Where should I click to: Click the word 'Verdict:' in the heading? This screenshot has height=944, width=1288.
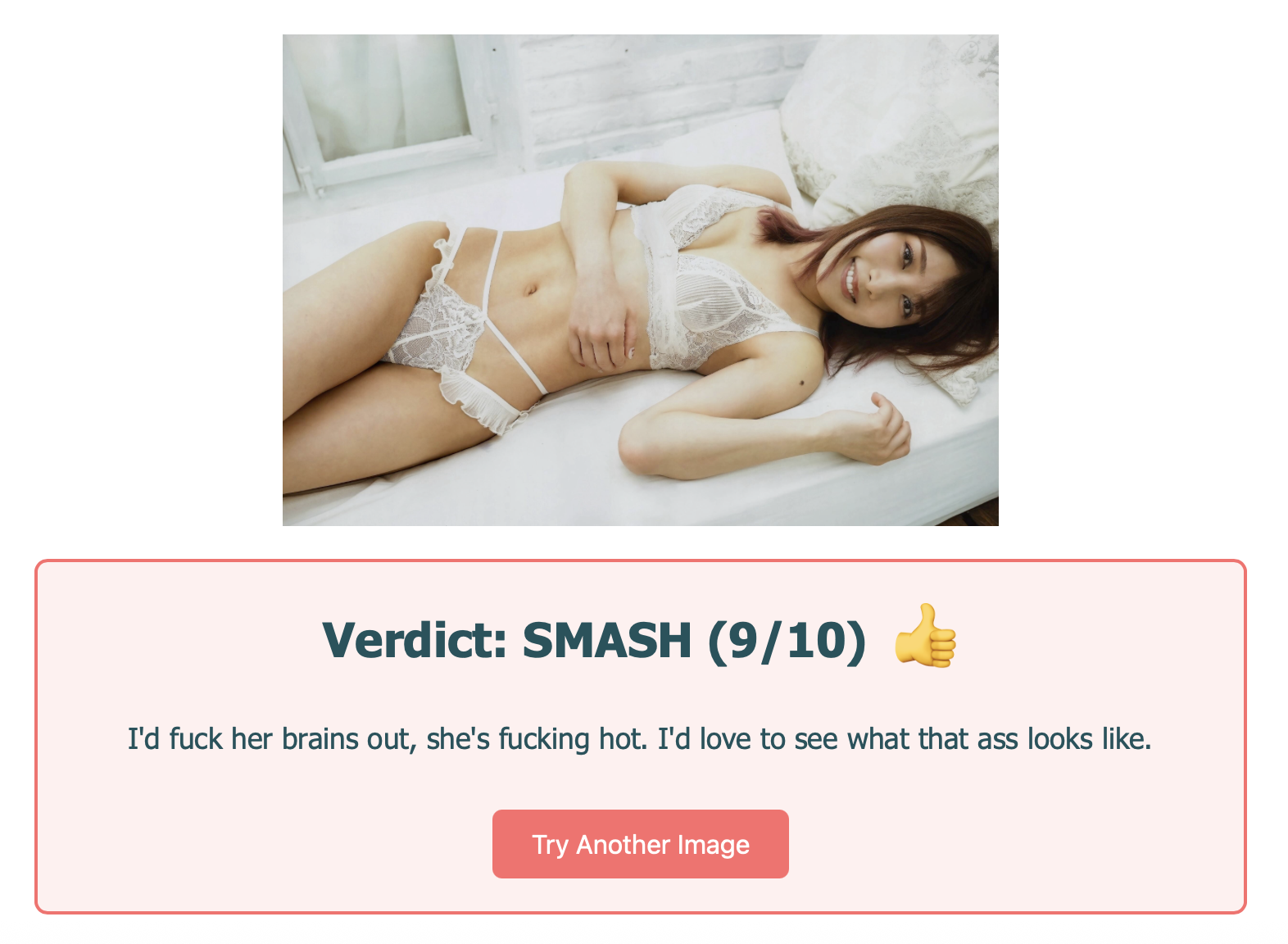pos(415,640)
